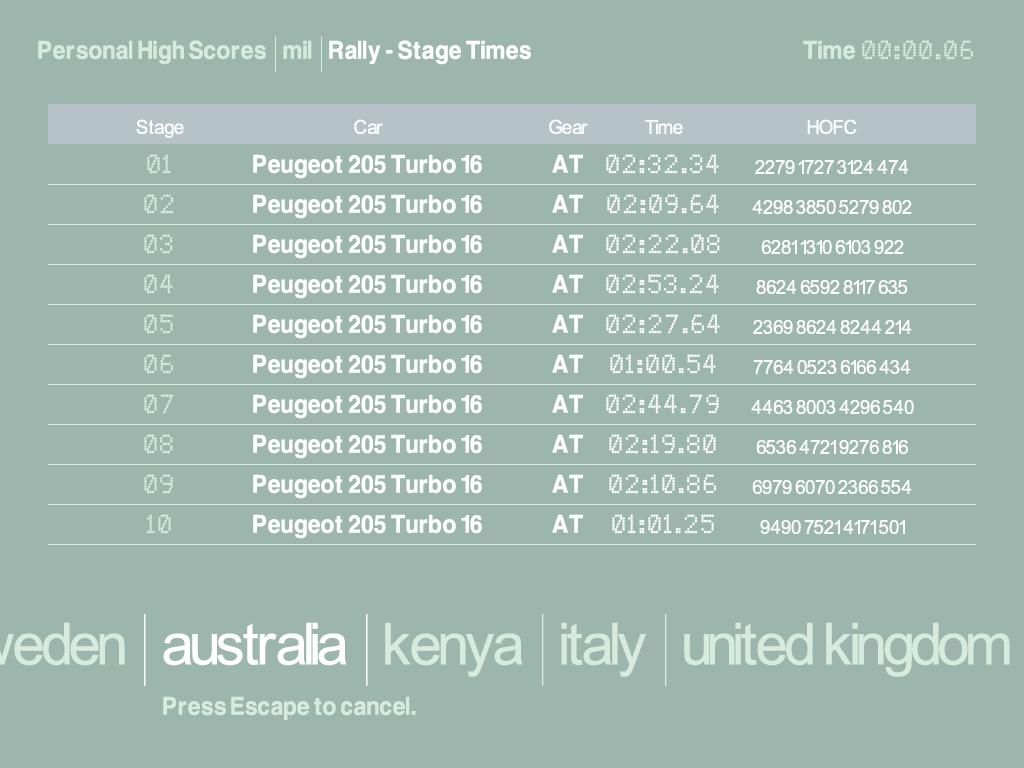The image size is (1024, 768).
Task: Select the kenya rally tab
Action: click(452, 646)
